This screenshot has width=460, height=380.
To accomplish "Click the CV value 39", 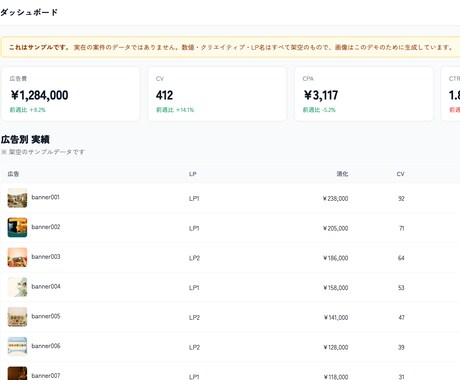I will click(x=401, y=347).
